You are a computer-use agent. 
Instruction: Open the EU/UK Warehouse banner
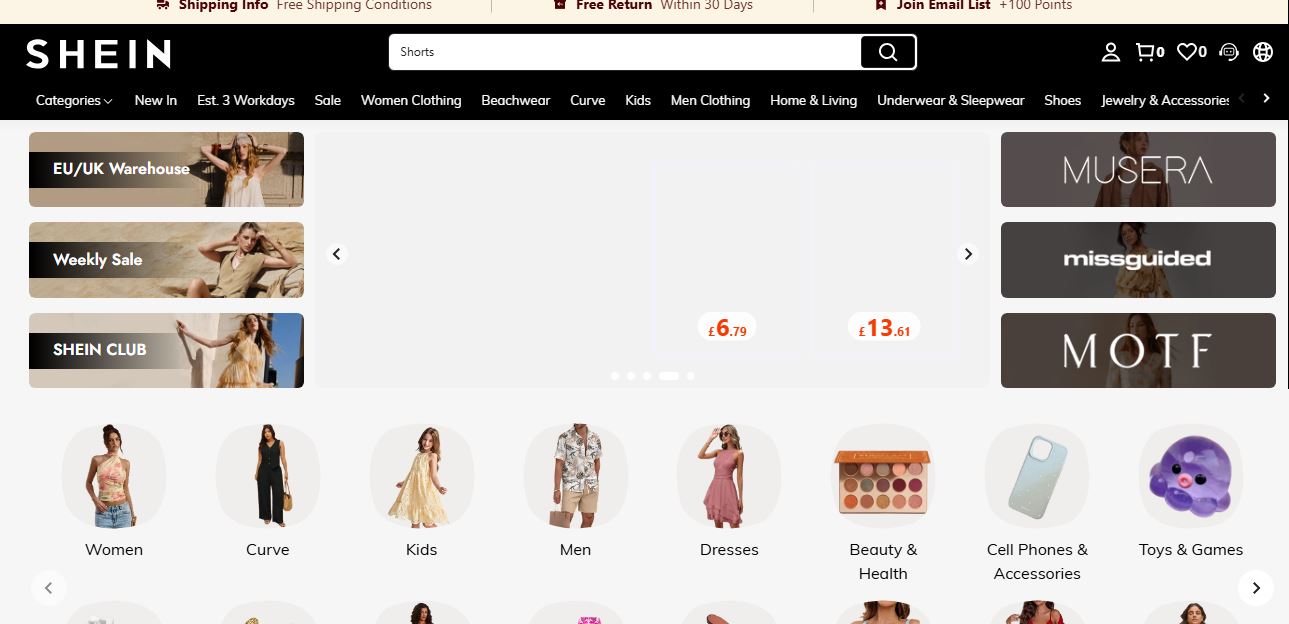[x=166, y=169]
